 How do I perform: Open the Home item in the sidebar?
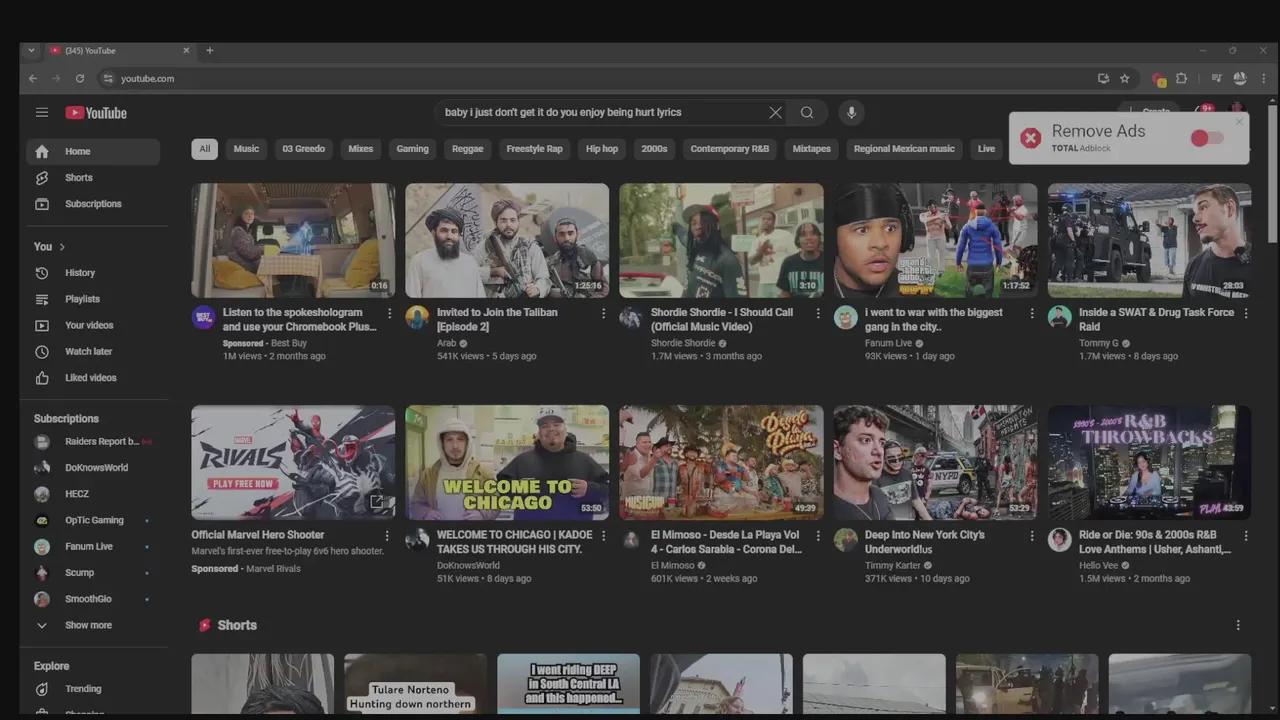click(93, 152)
